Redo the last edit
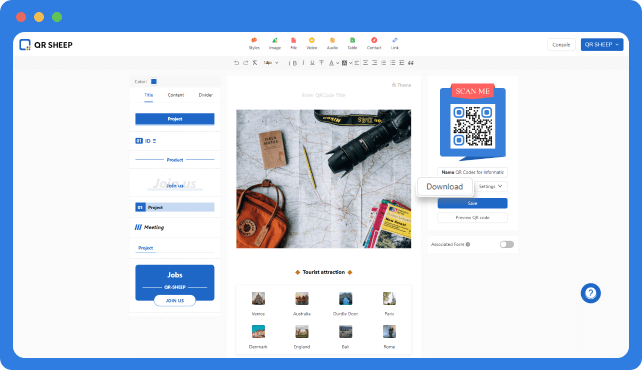642x370 pixels. (246, 63)
